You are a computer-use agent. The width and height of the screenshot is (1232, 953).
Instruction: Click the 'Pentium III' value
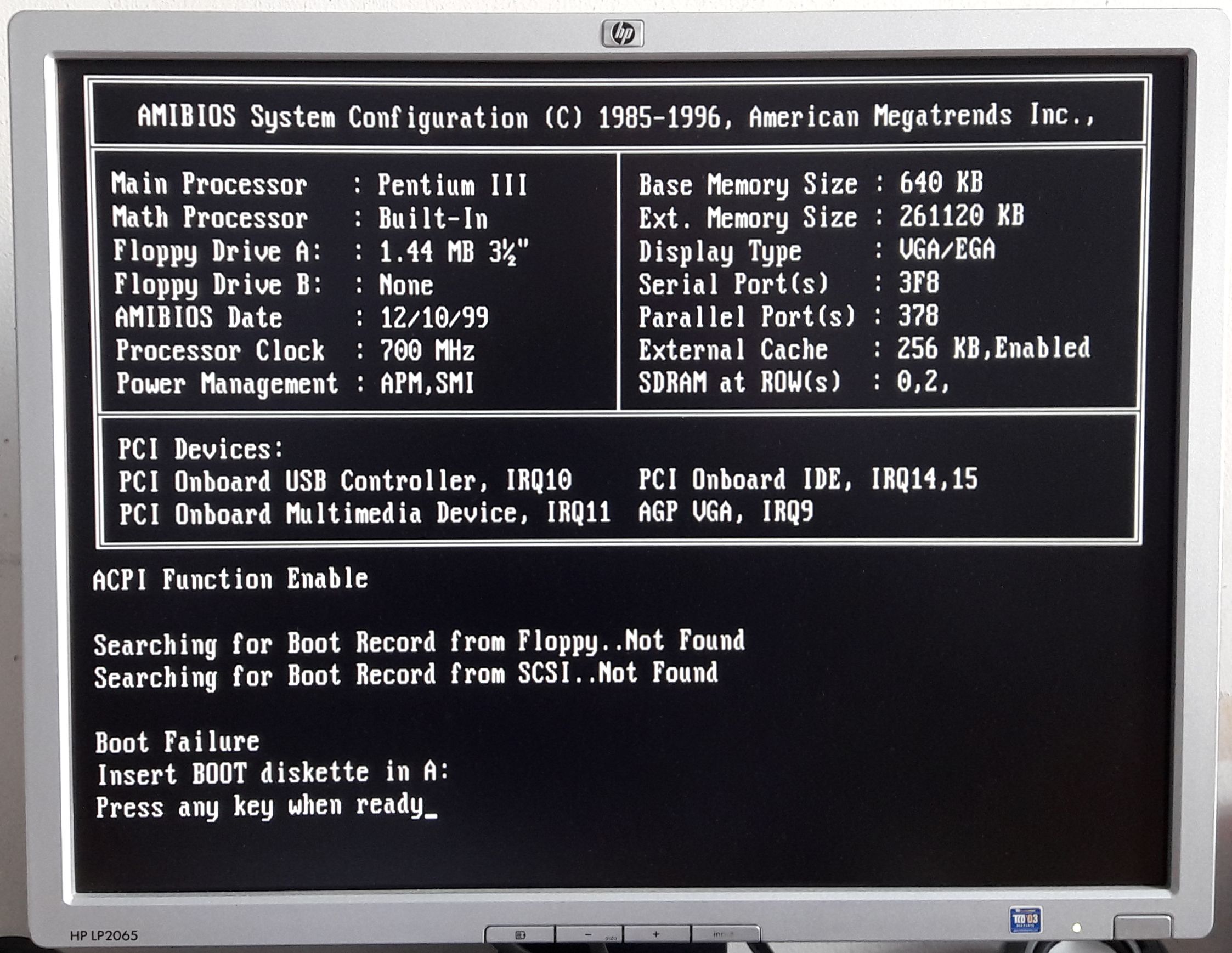click(x=453, y=185)
